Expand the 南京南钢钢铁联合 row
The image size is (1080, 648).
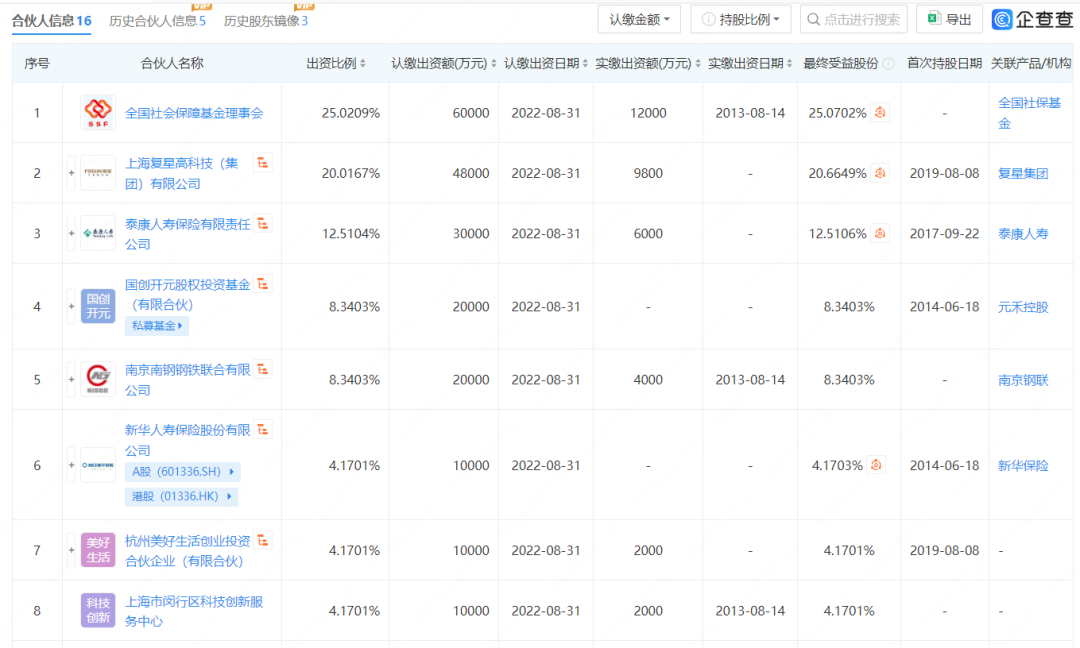click(x=71, y=379)
